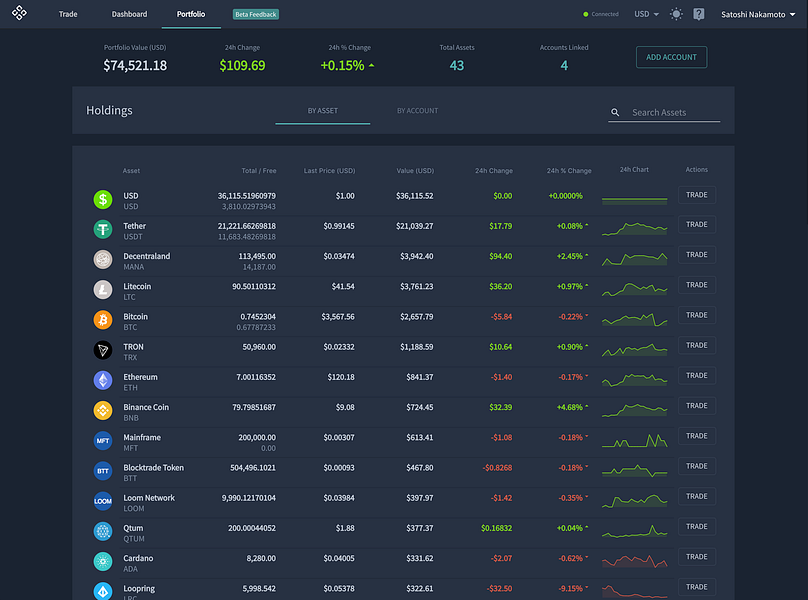Click Trade button for Ethereum row

(x=697, y=376)
